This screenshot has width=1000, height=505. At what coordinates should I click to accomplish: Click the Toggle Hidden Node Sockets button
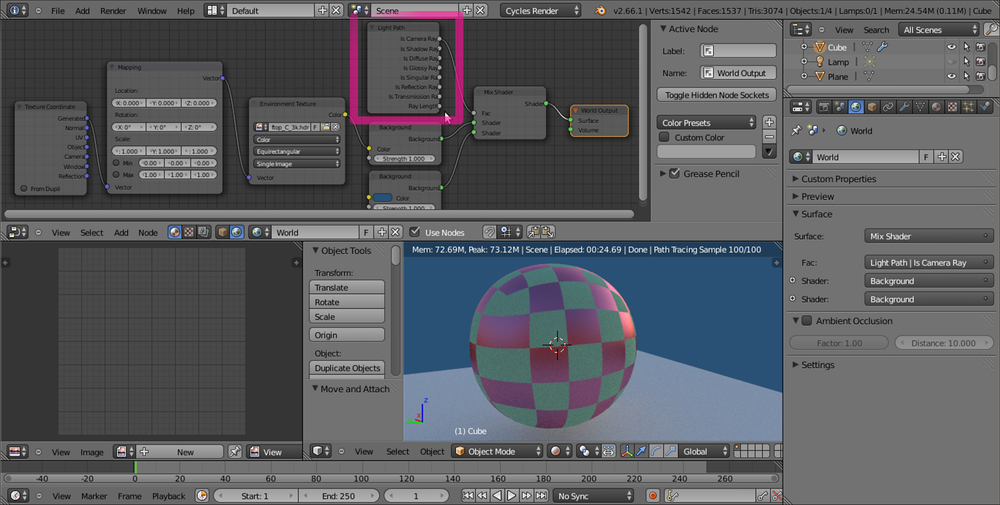[x=716, y=95]
